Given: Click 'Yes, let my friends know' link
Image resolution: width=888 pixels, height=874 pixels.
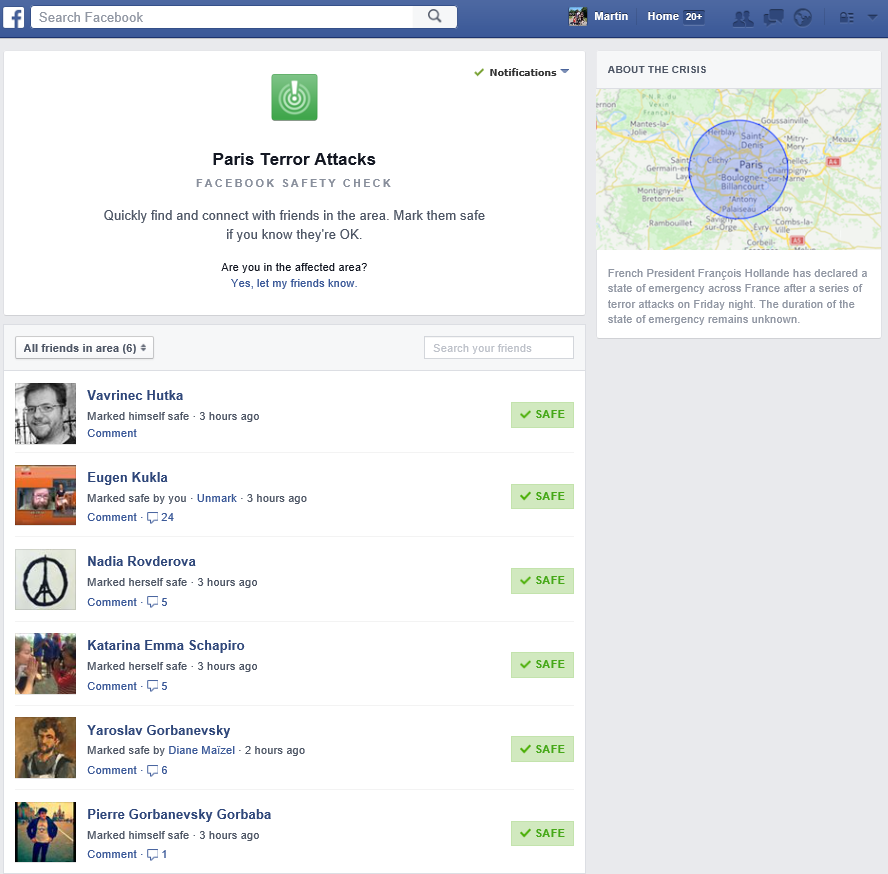Looking at the screenshot, I should pyautogui.click(x=294, y=283).
